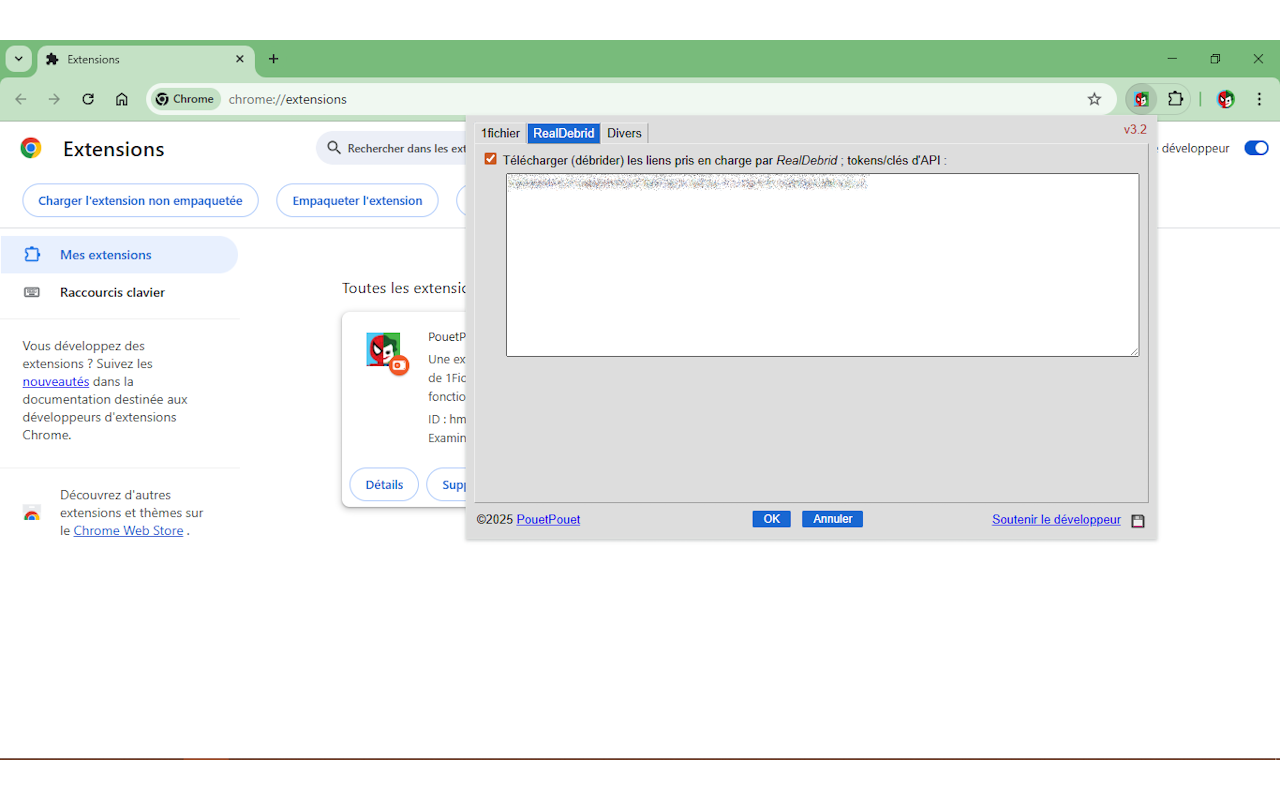Follow the nouveautés link
The width and height of the screenshot is (1280, 800).
(x=56, y=381)
